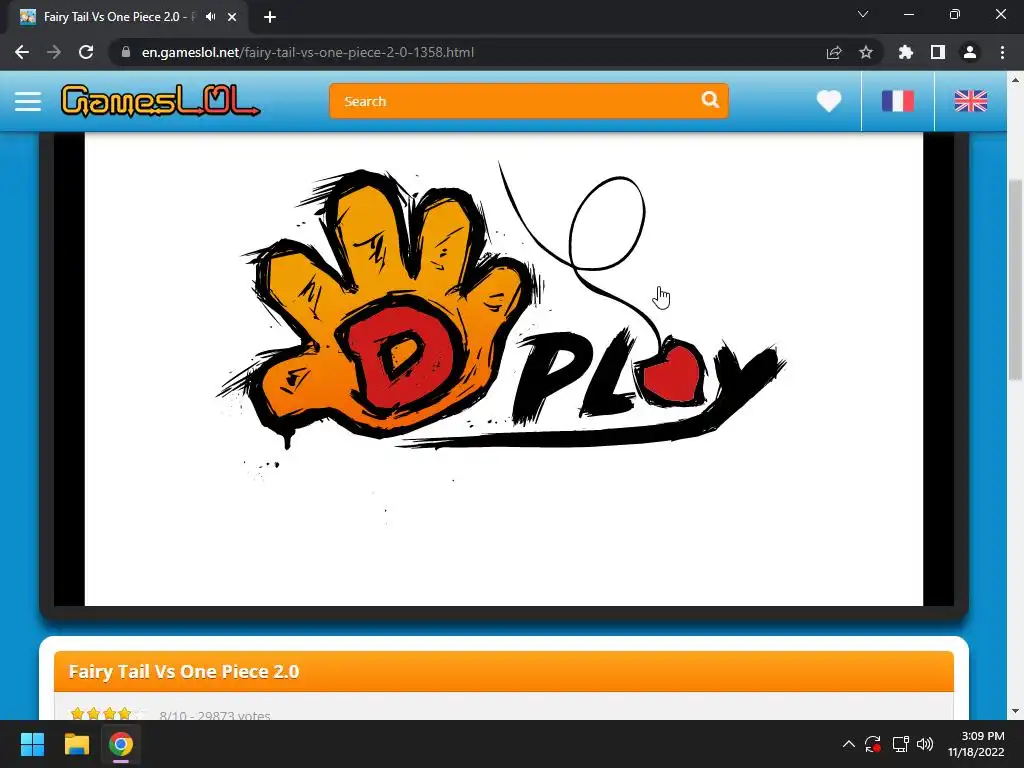
Task: Open favorites with the white heart icon
Action: click(x=829, y=101)
